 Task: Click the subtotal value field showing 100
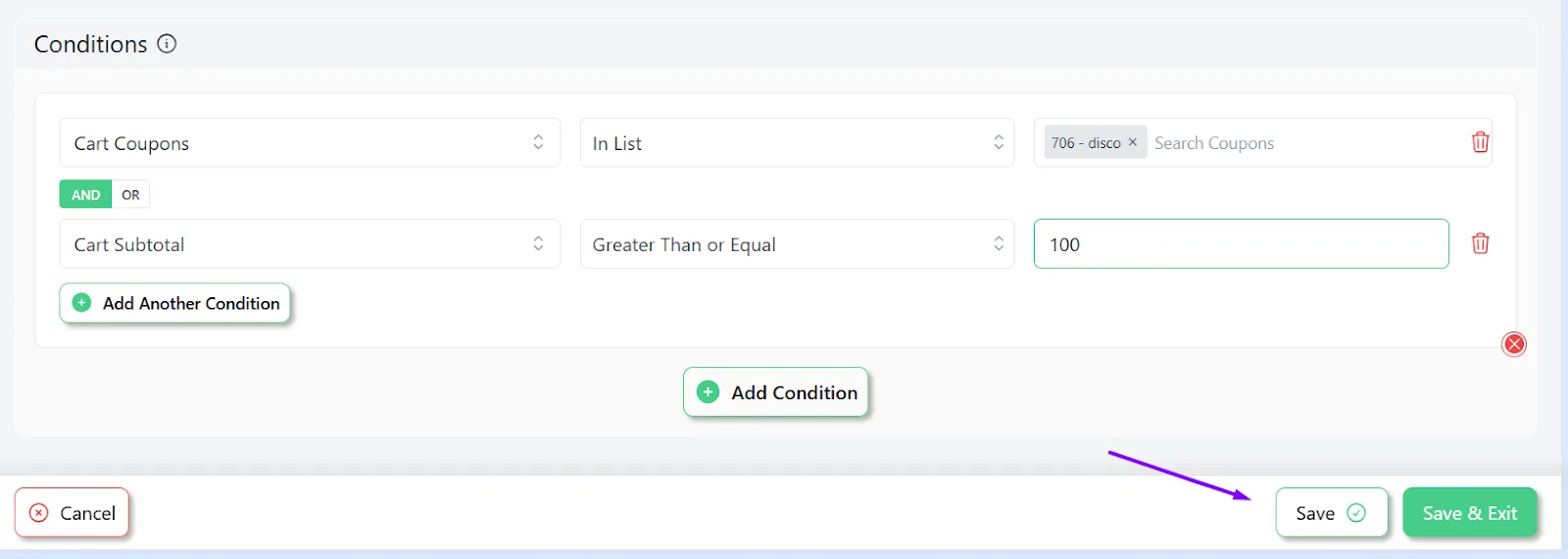pyautogui.click(x=1242, y=244)
